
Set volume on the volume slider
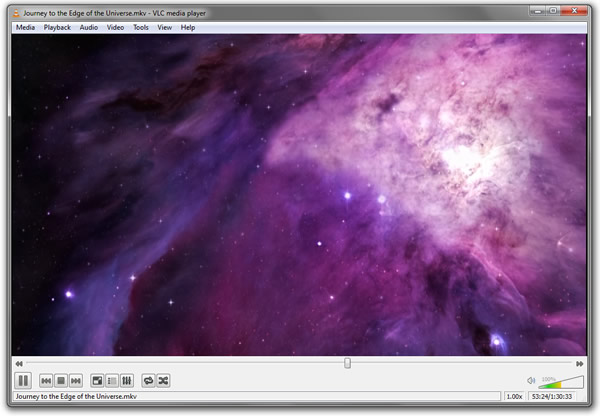click(x=561, y=382)
